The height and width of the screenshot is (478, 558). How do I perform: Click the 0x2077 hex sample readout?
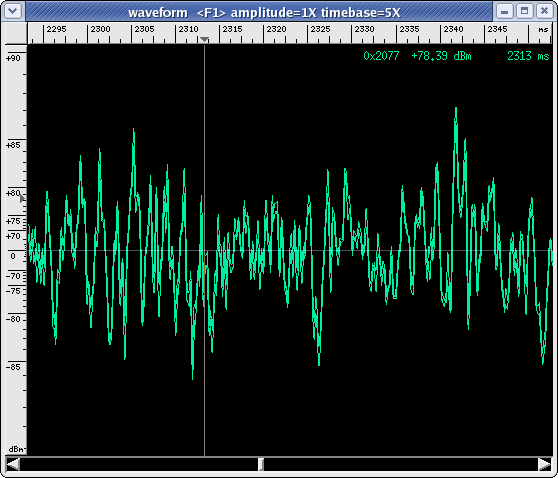pyautogui.click(x=381, y=56)
